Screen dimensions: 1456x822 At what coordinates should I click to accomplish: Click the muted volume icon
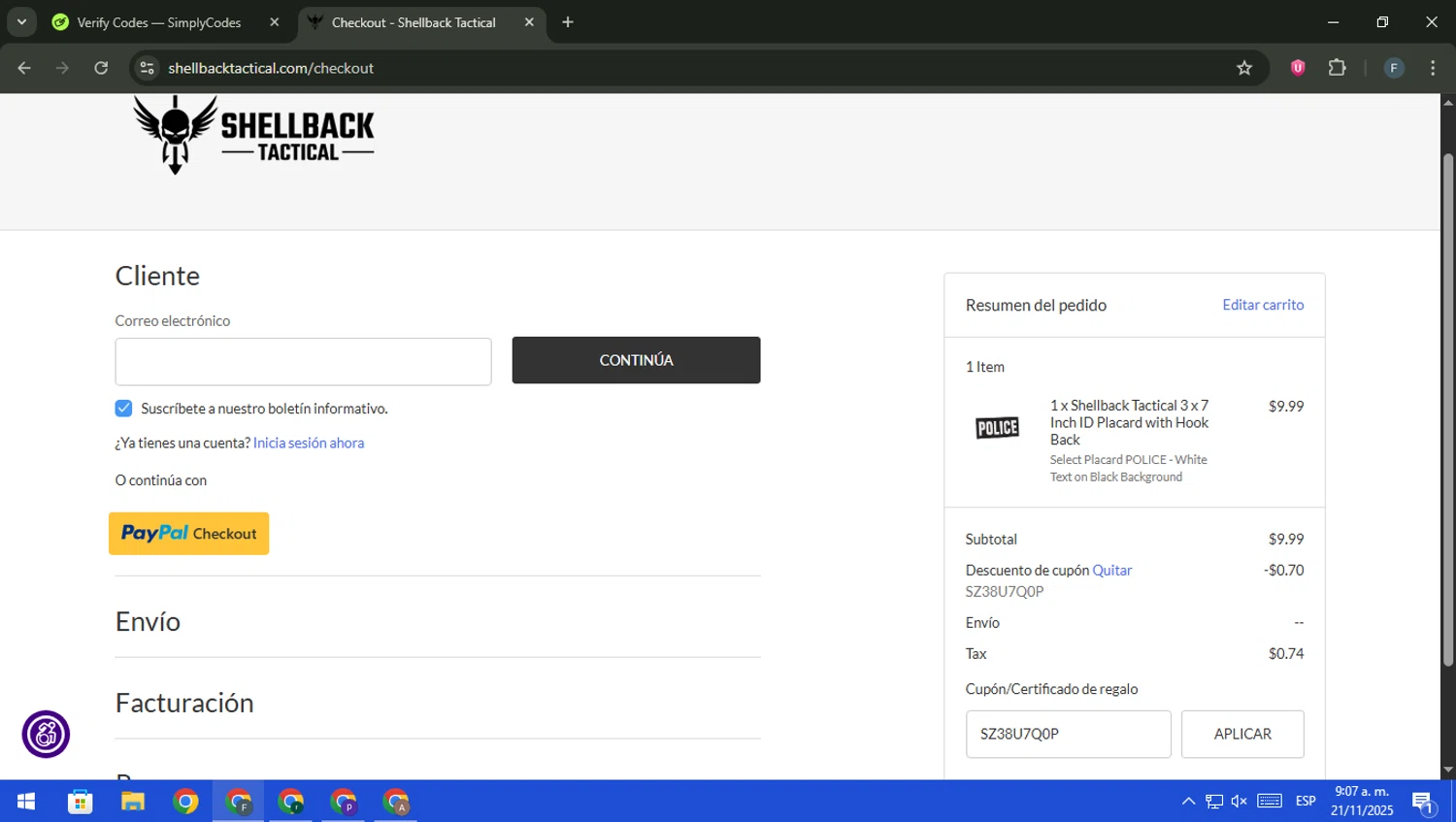coord(1240,802)
